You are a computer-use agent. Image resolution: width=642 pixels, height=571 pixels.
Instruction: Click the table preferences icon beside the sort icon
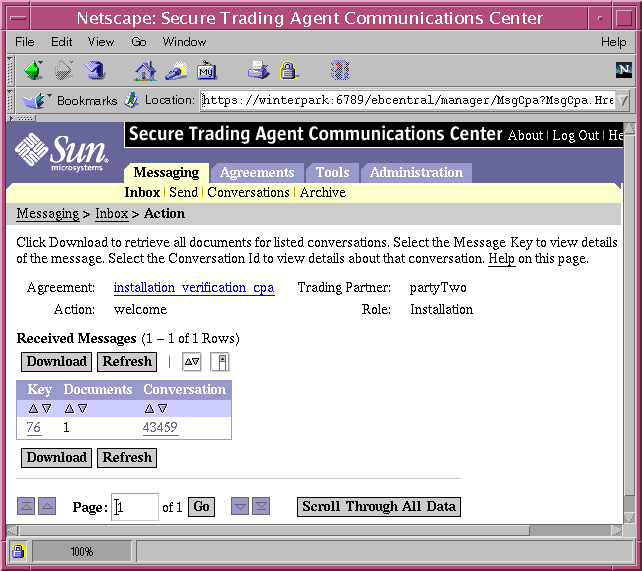220,362
